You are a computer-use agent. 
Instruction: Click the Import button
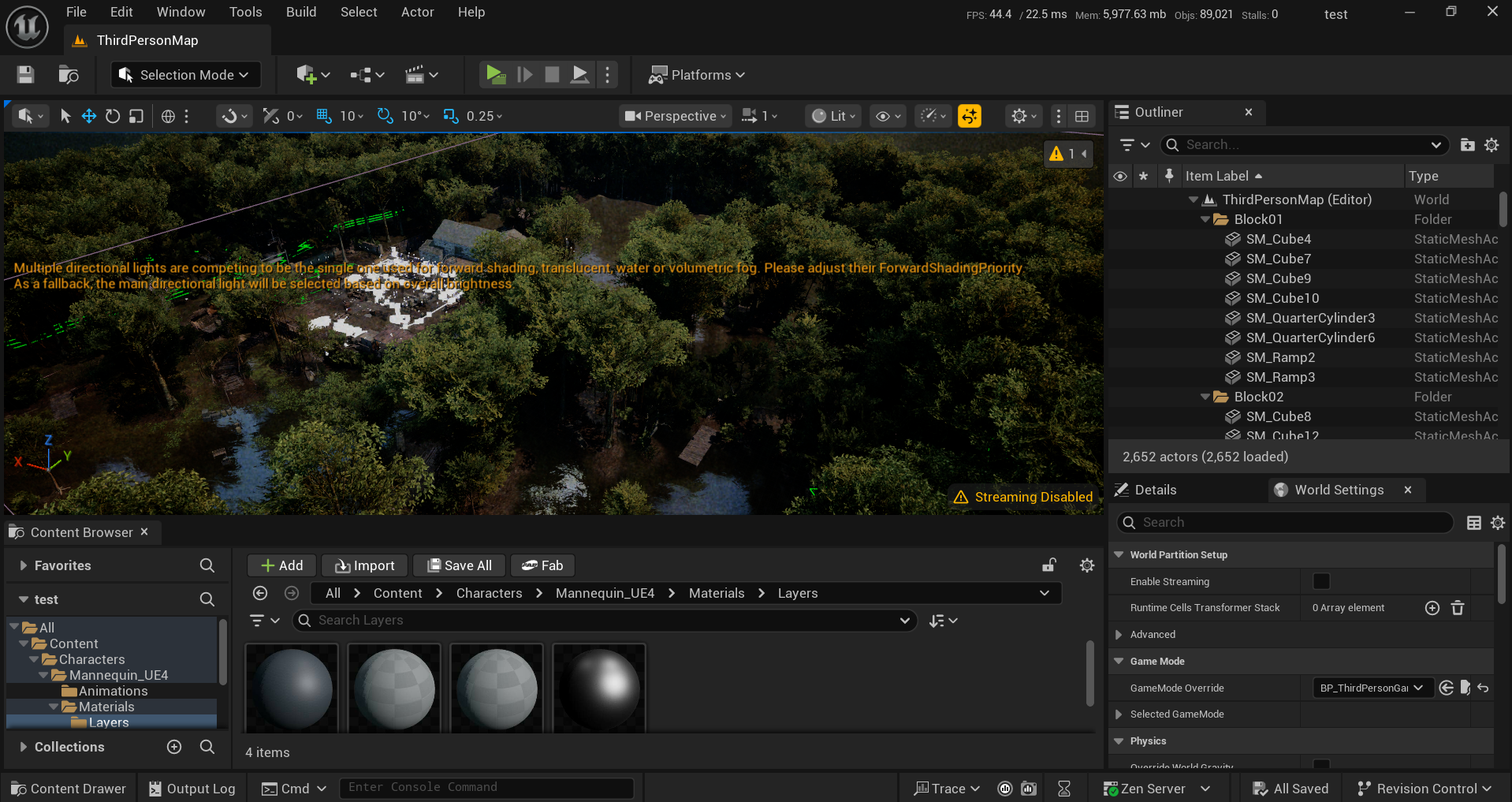[365, 565]
